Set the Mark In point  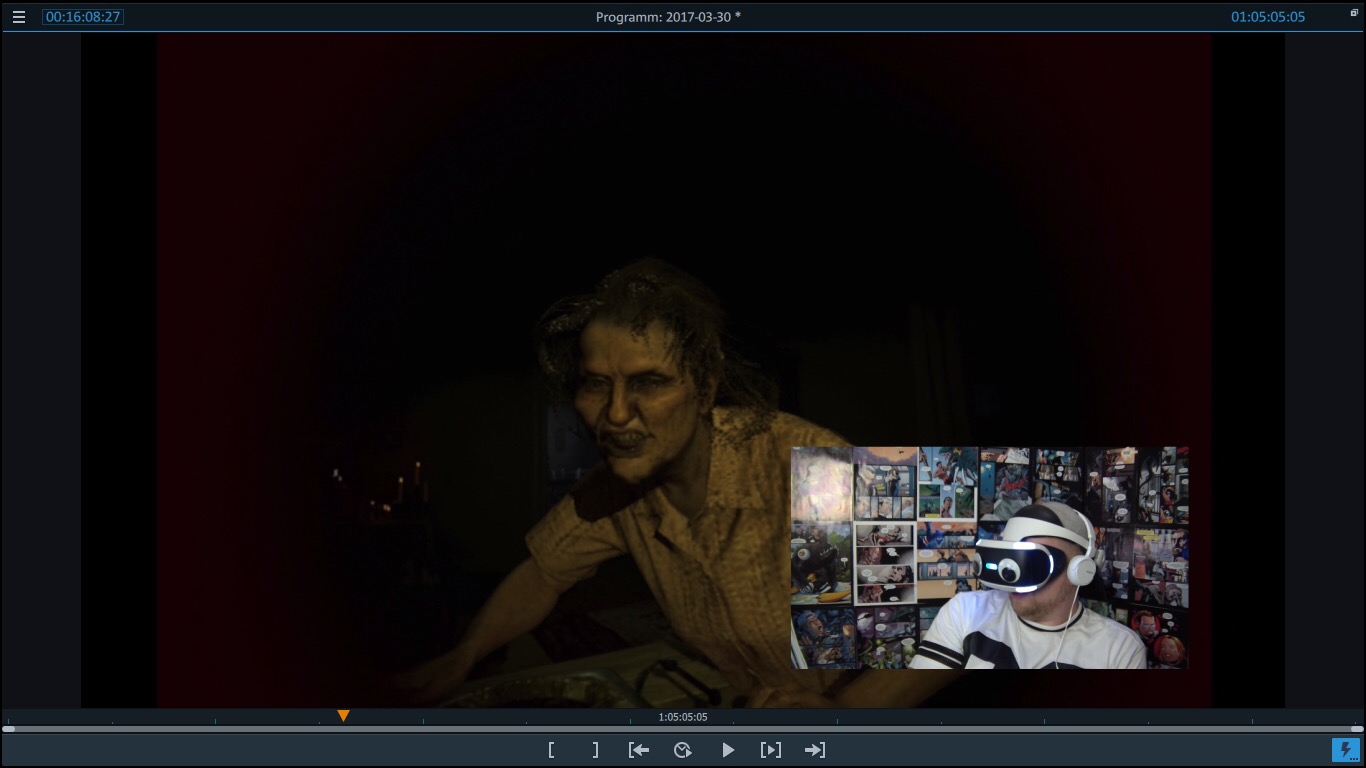point(551,750)
